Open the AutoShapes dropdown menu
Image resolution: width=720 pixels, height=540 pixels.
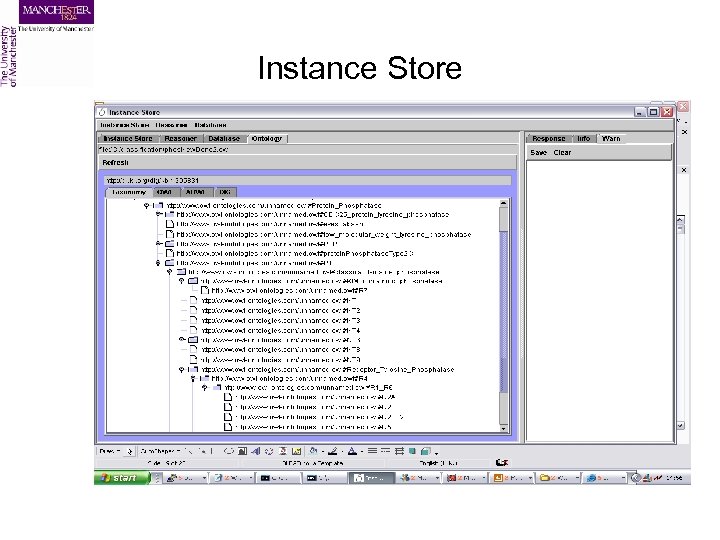pos(160,451)
